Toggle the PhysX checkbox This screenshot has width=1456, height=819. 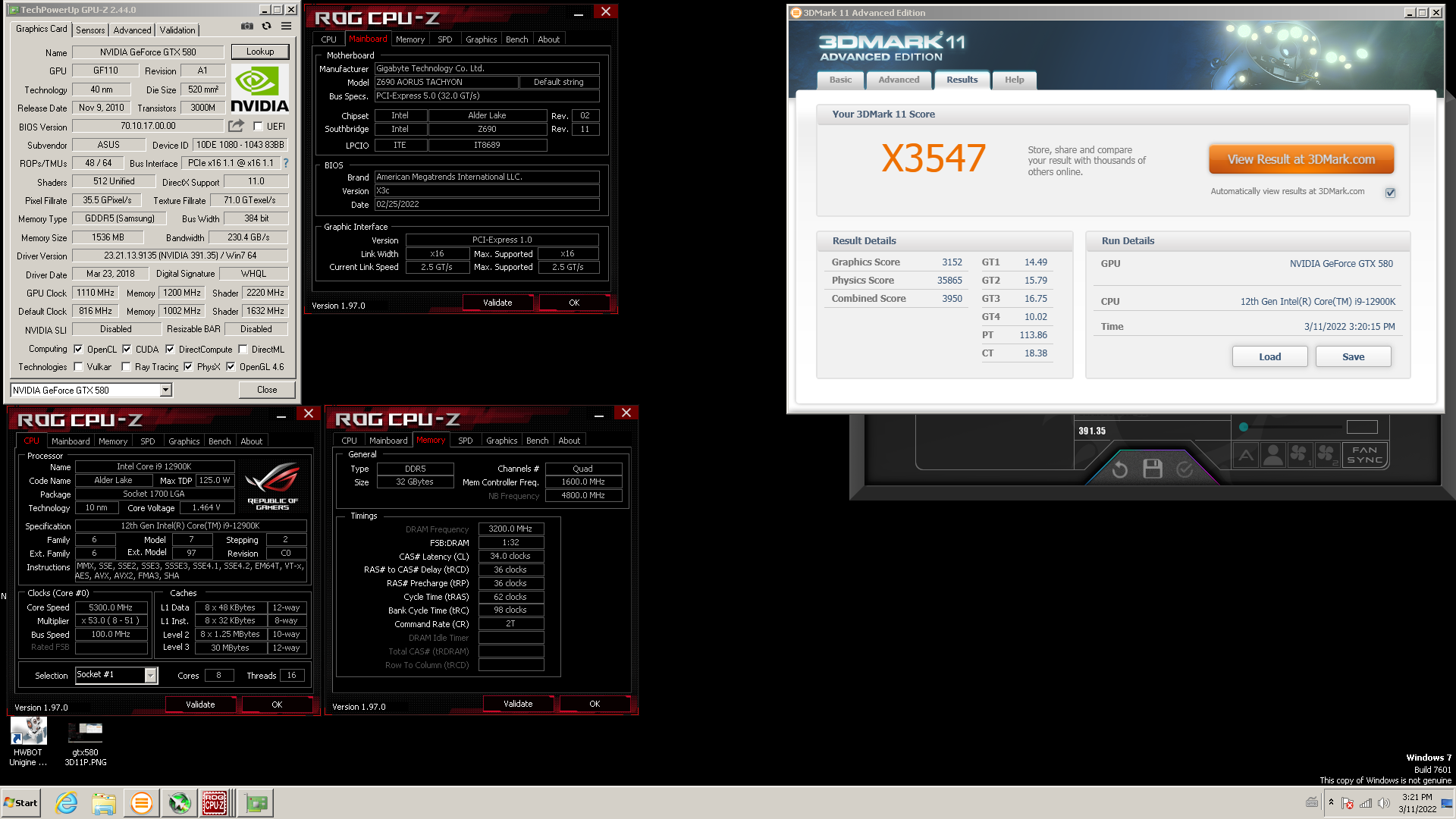[188, 367]
